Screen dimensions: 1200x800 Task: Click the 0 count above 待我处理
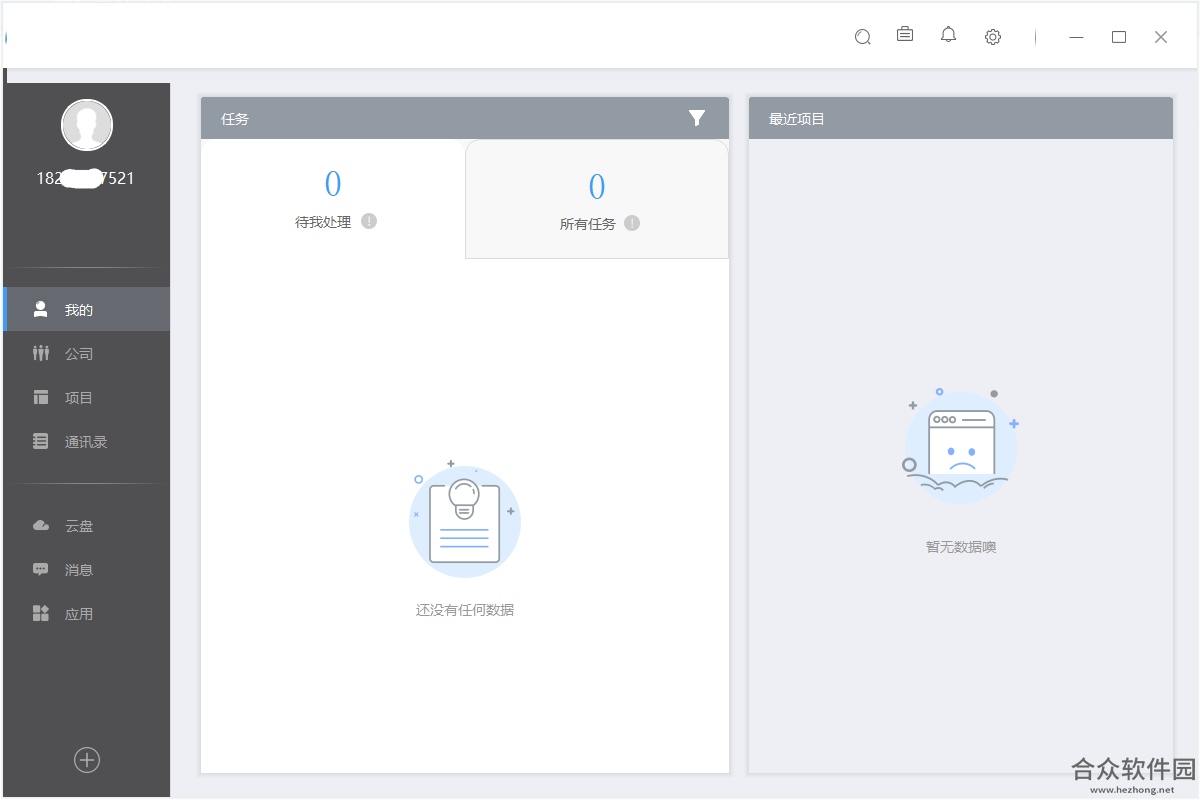(x=333, y=184)
